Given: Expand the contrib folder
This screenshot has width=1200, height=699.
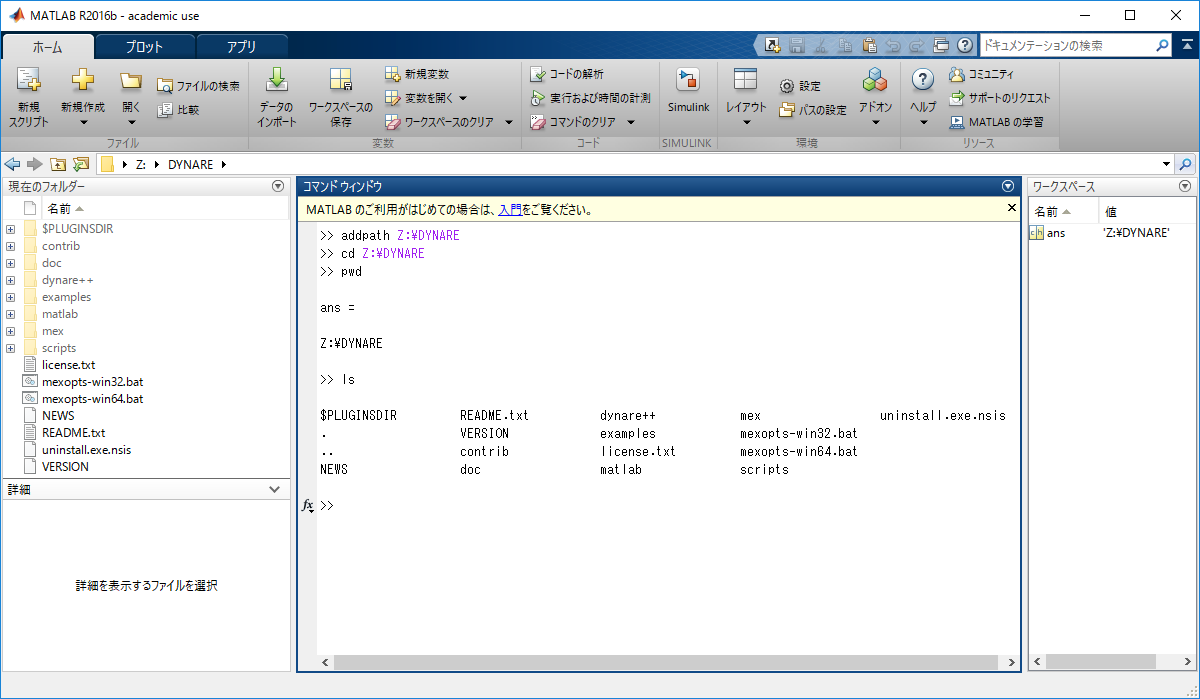Looking at the screenshot, I should (10, 246).
